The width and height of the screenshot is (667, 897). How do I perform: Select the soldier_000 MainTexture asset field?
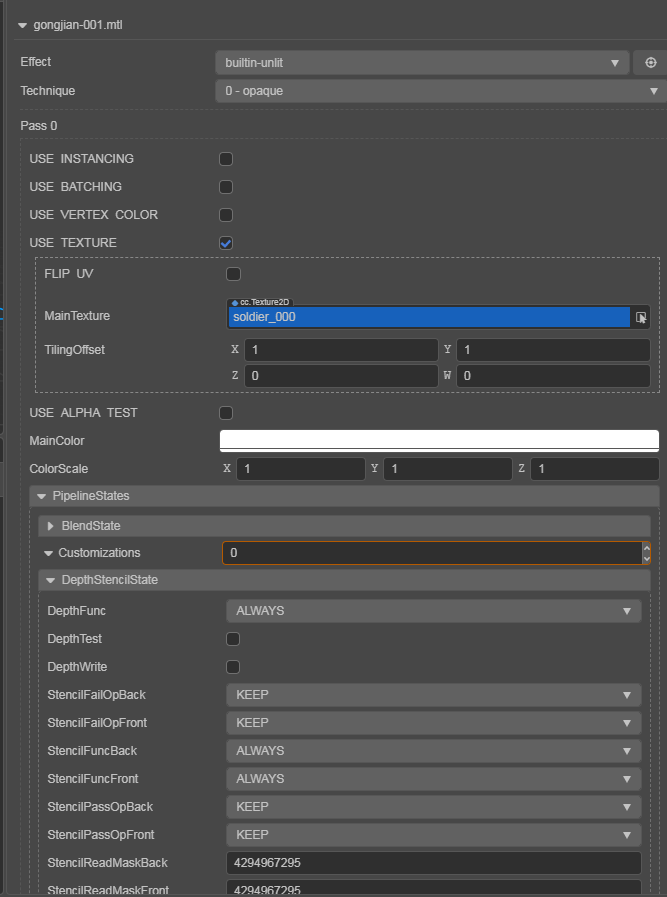(429, 317)
